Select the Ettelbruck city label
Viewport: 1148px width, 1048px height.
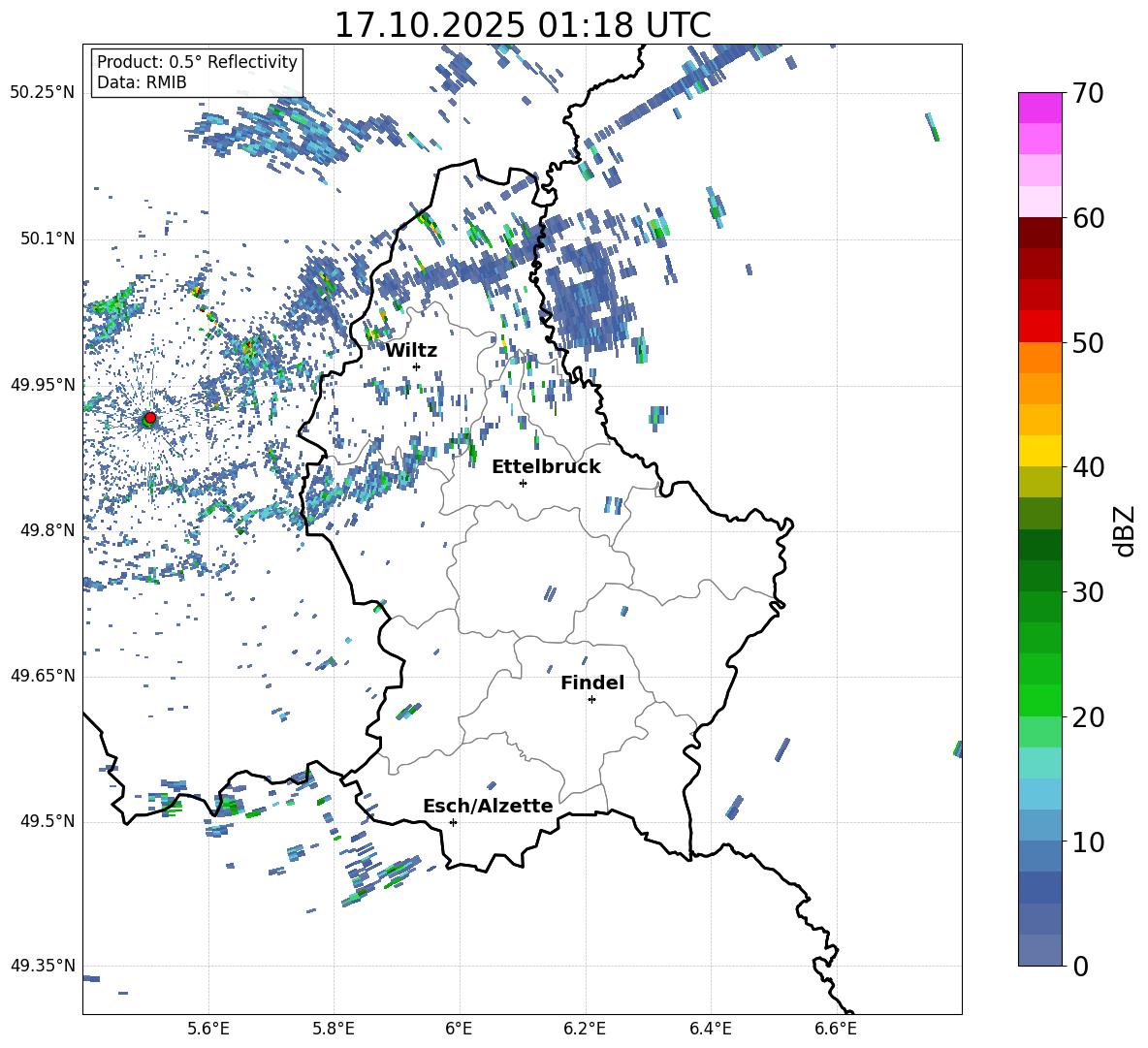coord(546,467)
